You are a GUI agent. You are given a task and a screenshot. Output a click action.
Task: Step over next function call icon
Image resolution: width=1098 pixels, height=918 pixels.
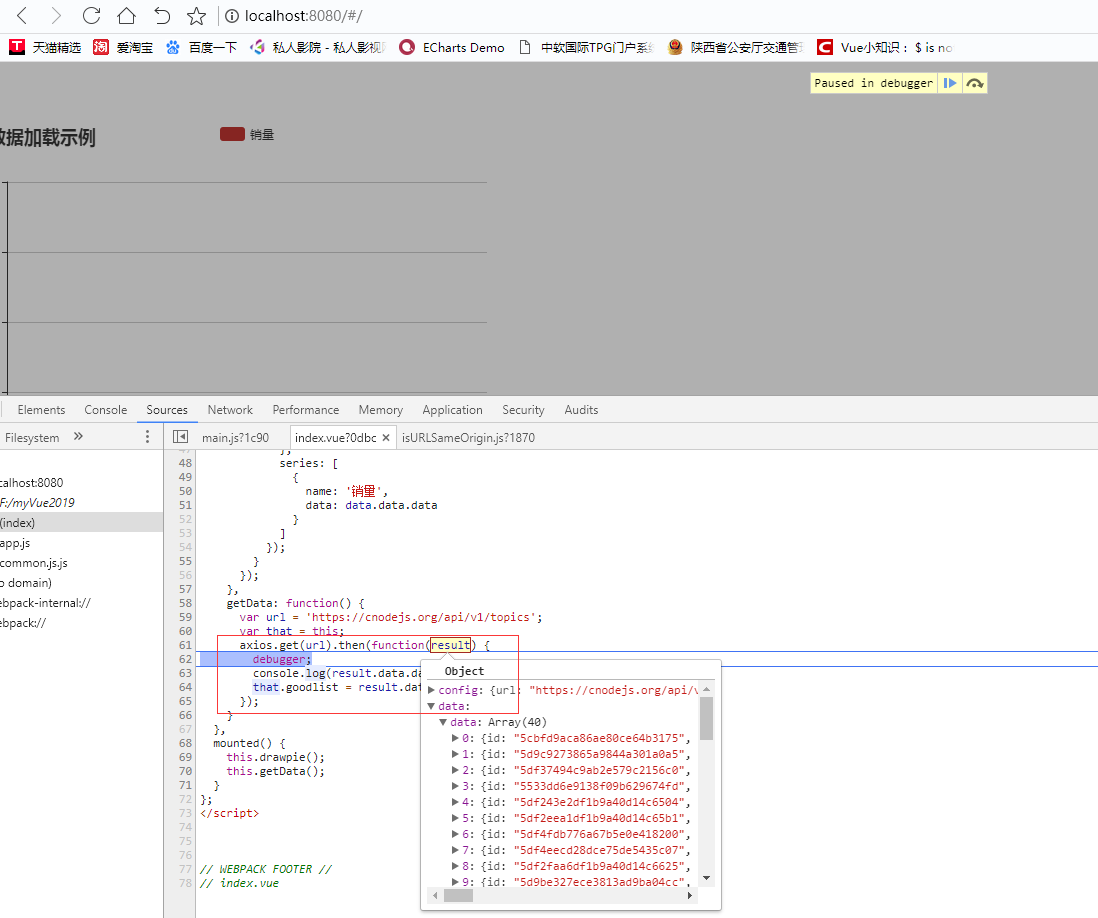pyautogui.click(x=975, y=83)
